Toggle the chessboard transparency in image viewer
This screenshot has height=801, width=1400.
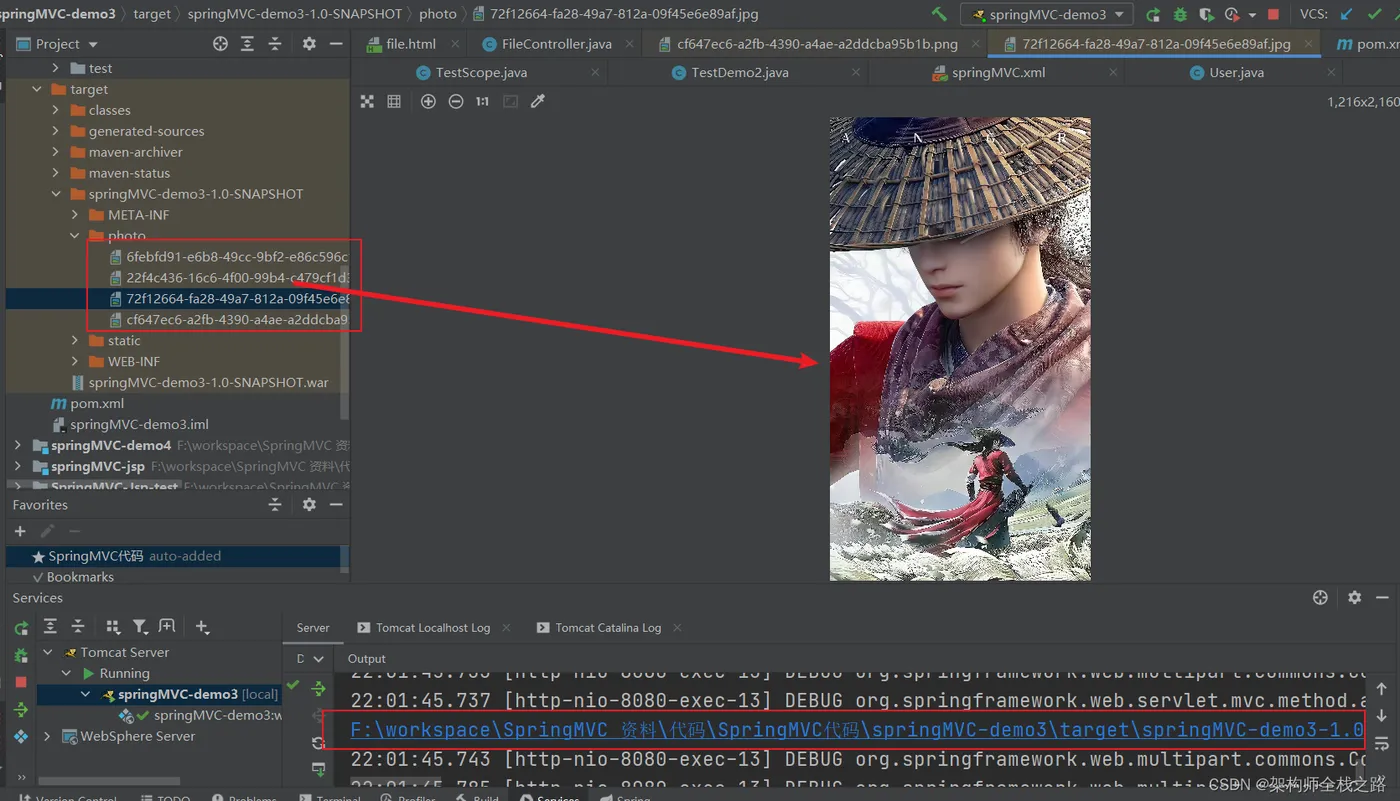tap(367, 102)
